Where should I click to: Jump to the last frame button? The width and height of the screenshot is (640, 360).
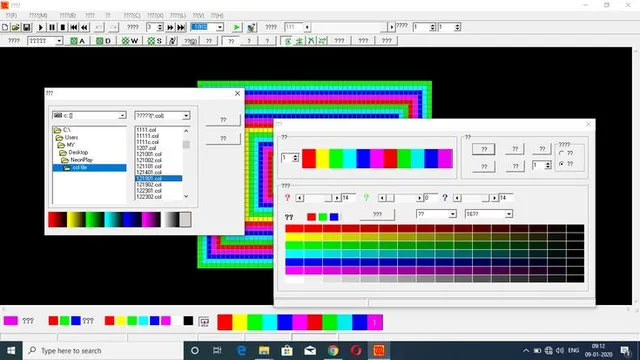pos(181,27)
